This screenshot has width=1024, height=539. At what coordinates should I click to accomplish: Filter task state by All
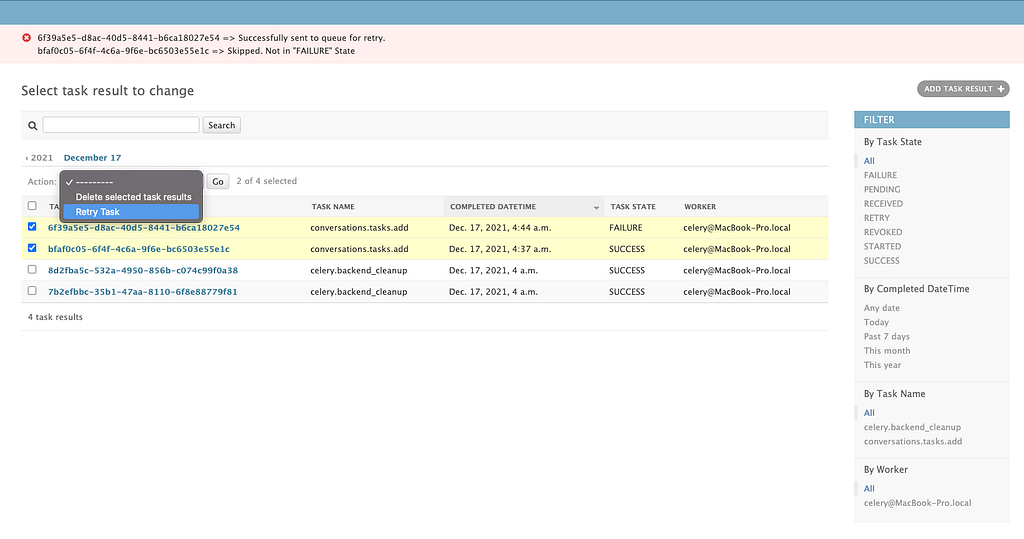pos(869,161)
